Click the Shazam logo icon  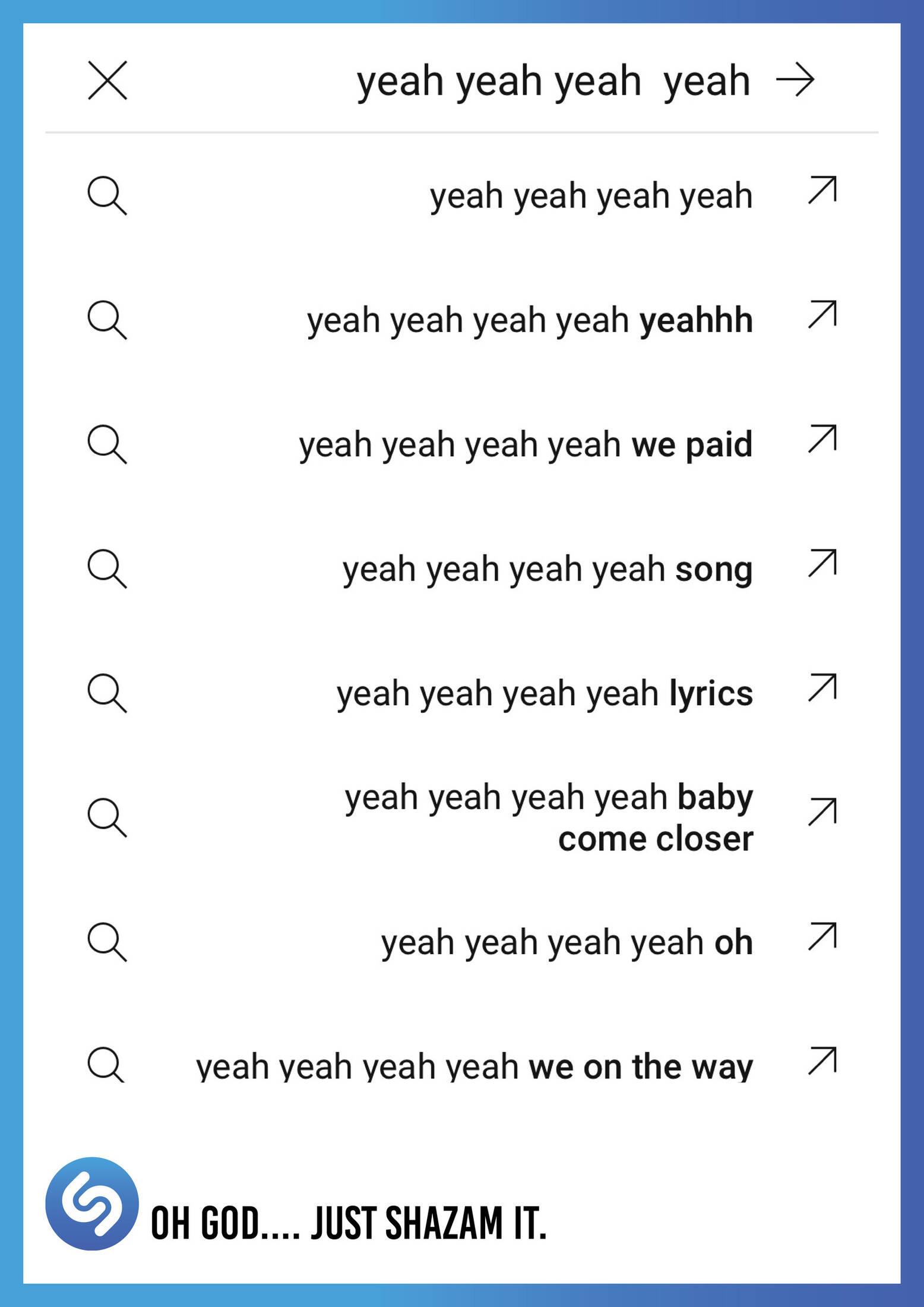pyautogui.click(x=92, y=1204)
